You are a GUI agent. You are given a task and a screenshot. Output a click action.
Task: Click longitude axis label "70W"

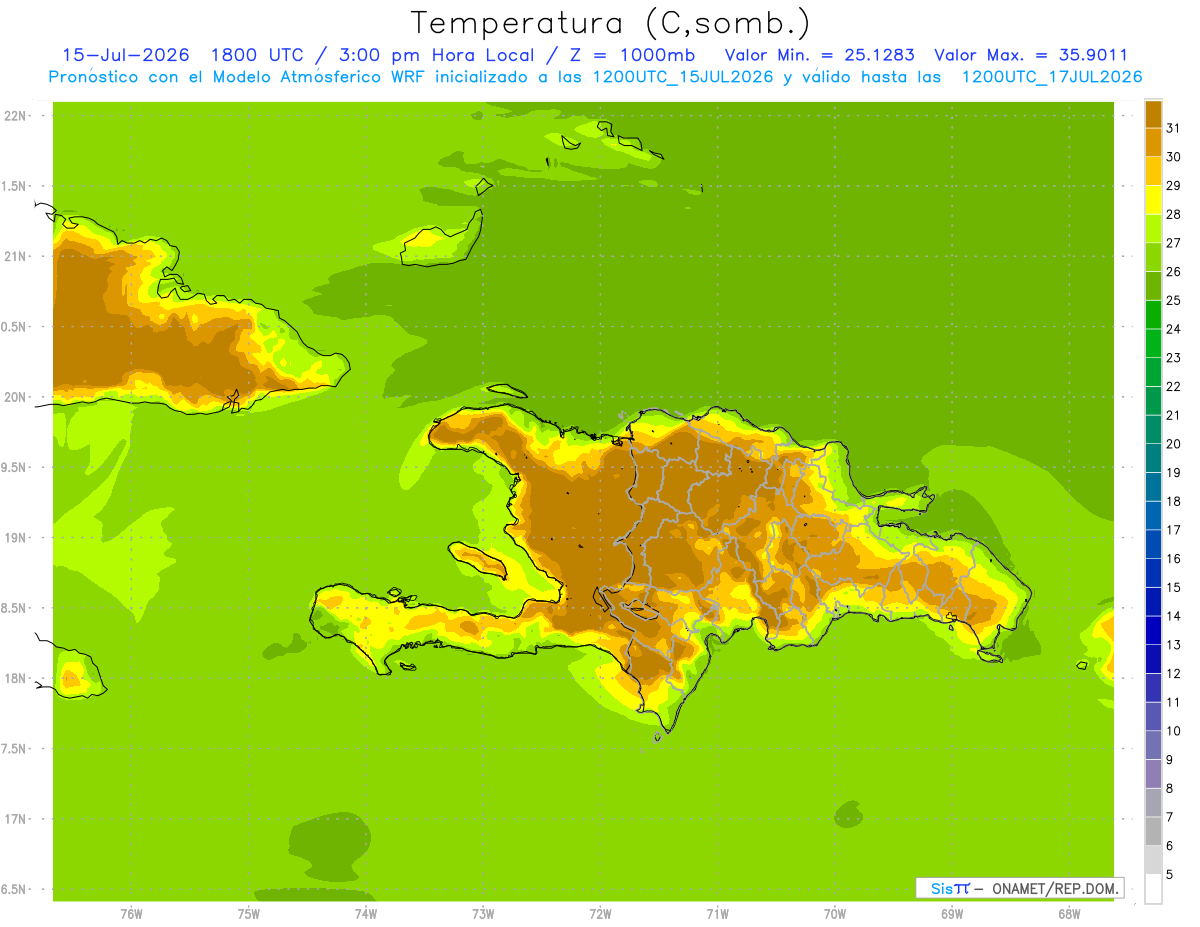point(835,914)
